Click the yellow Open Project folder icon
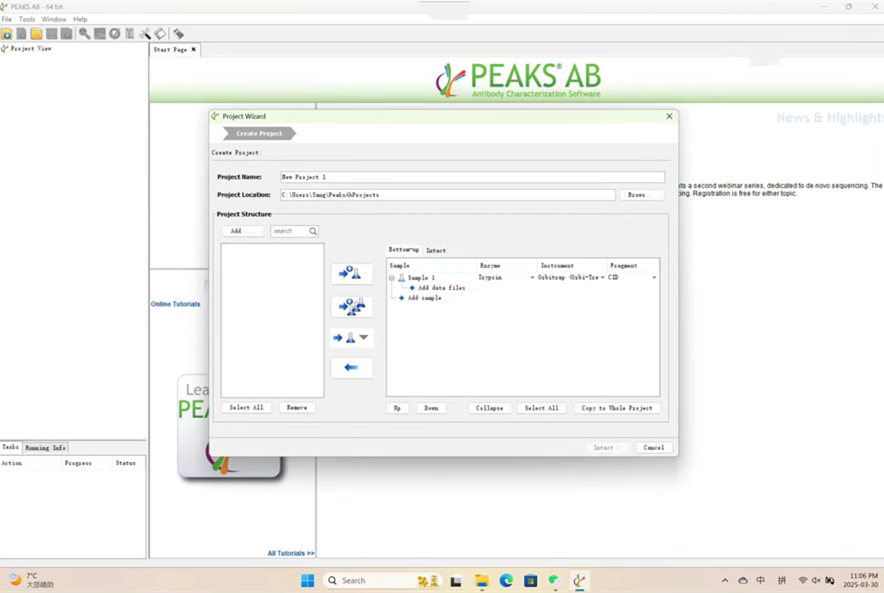This screenshot has width=884, height=593. 36,34
